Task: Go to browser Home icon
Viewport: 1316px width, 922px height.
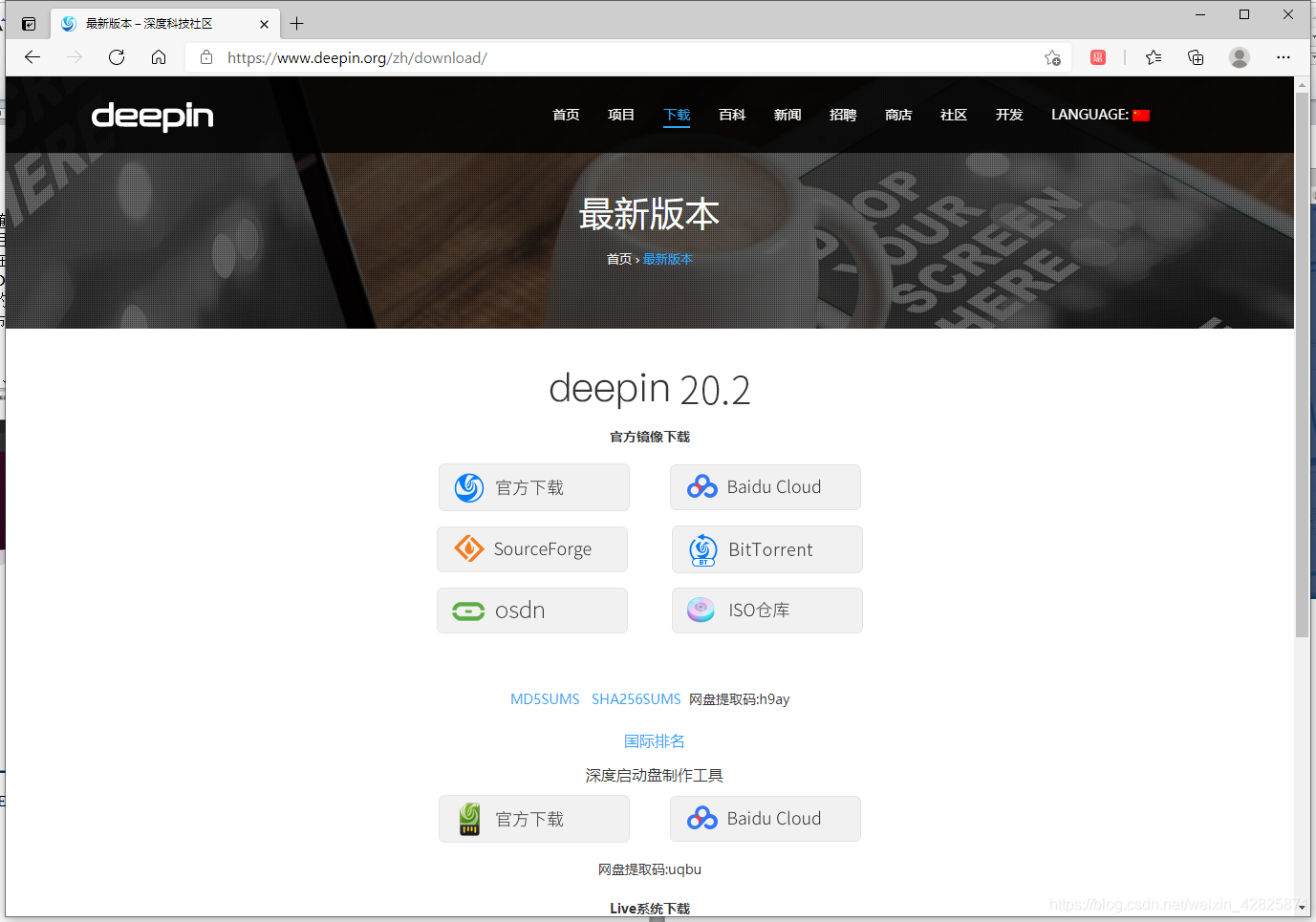Action: pos(159,57)
